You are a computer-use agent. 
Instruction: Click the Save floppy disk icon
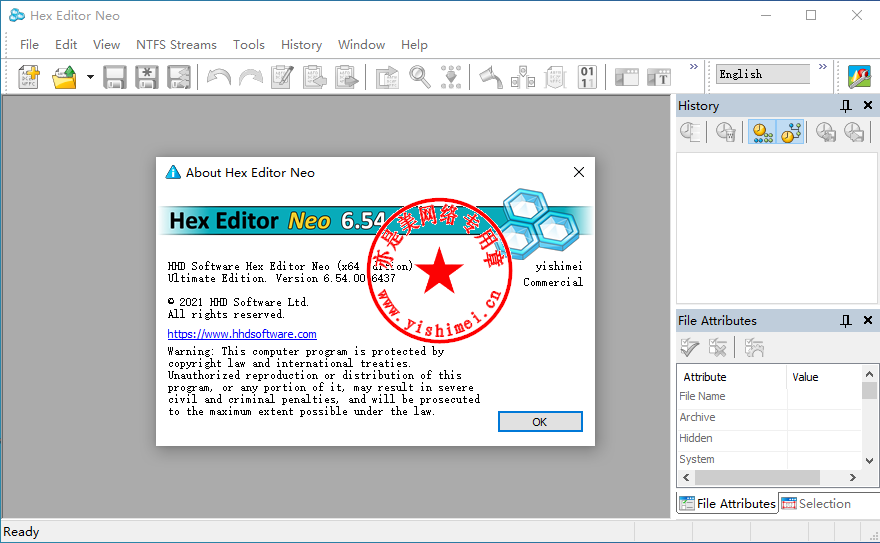[x=114, y=77]
